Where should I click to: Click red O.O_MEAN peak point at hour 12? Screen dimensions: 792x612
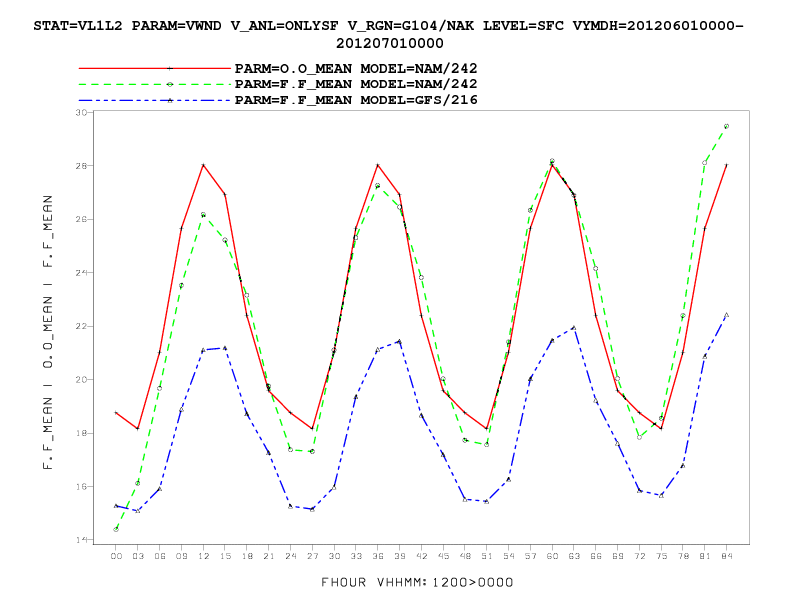[x=203, y=165]
